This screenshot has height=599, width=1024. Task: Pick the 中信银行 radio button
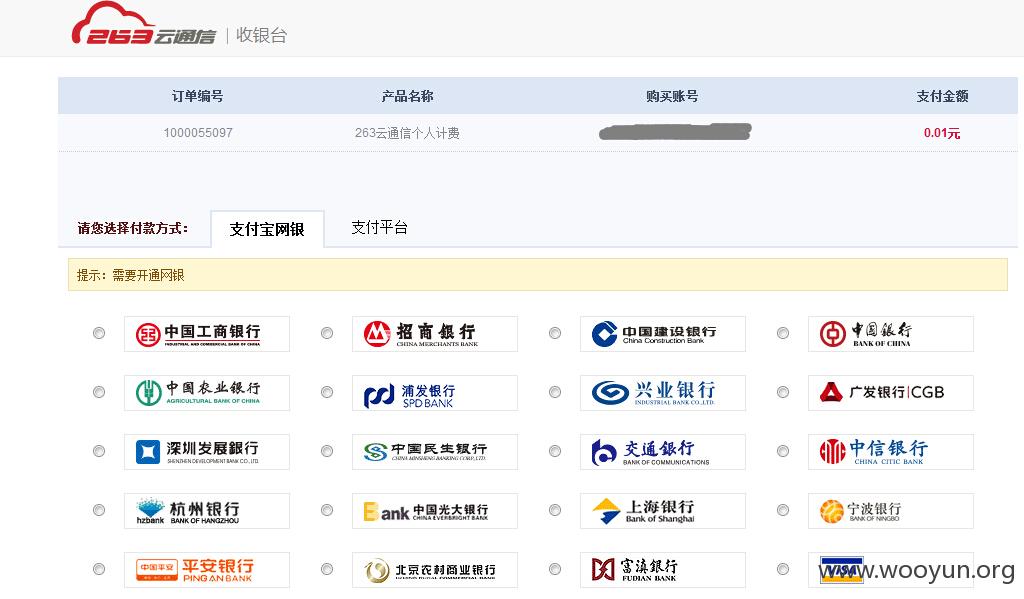(782, 451)
